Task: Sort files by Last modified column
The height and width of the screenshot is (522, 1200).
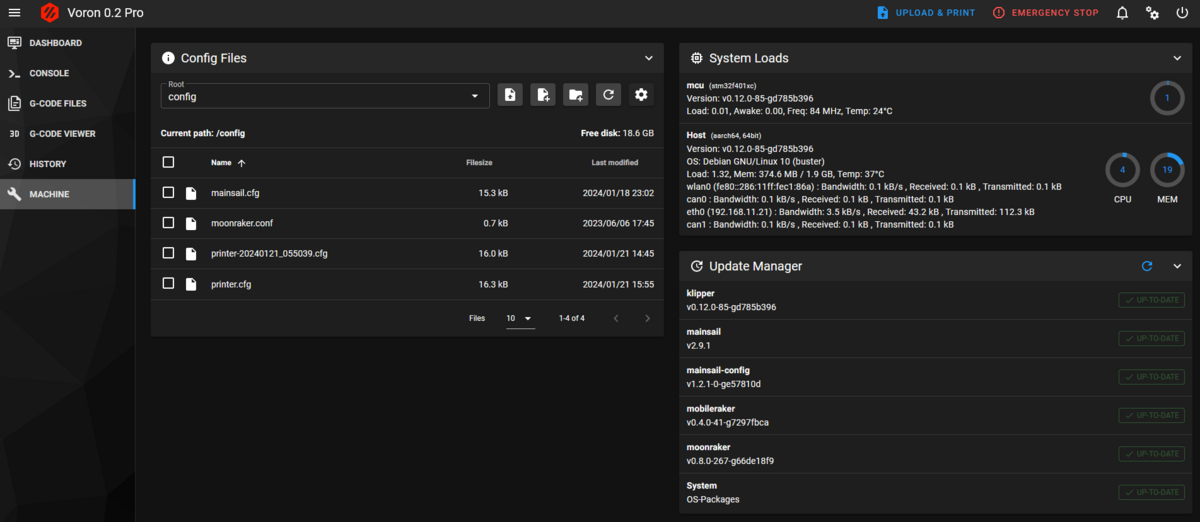Action: pos(615,162)
